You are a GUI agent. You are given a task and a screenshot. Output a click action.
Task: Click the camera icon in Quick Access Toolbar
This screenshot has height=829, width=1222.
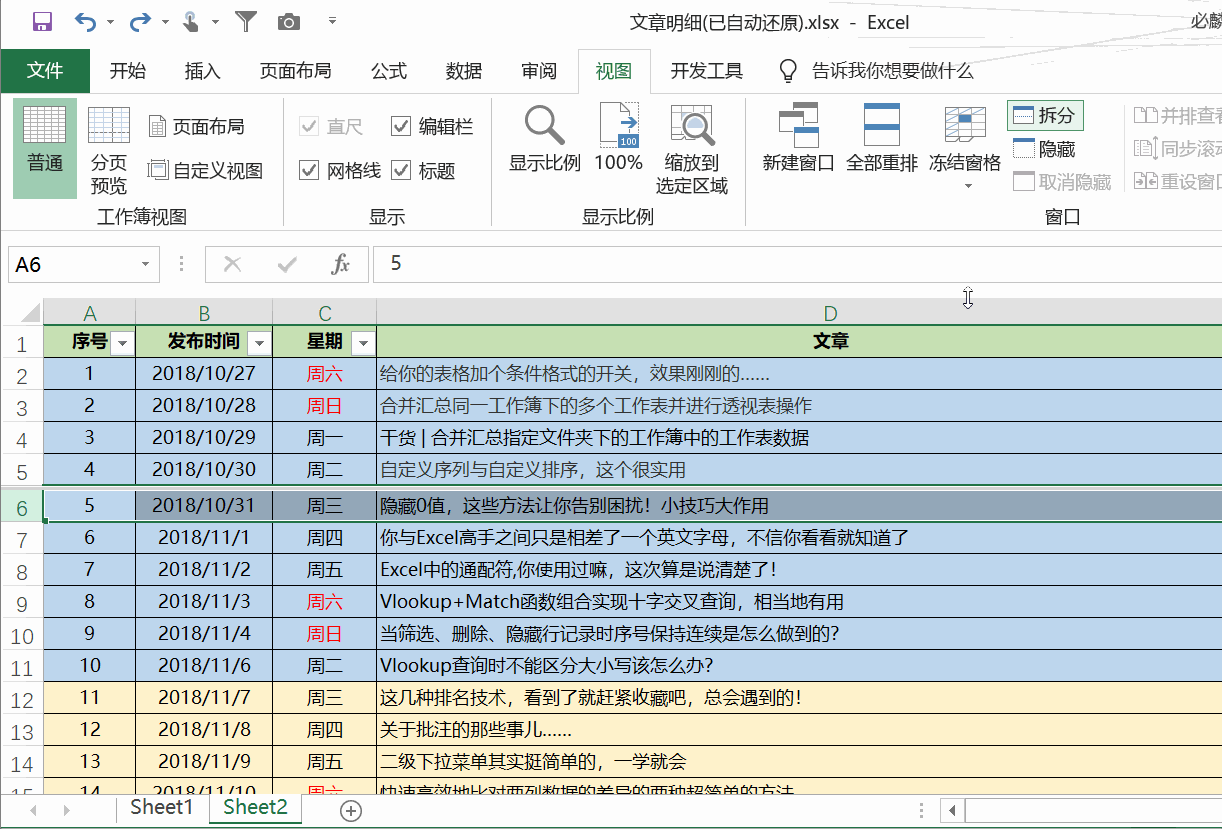289,22
